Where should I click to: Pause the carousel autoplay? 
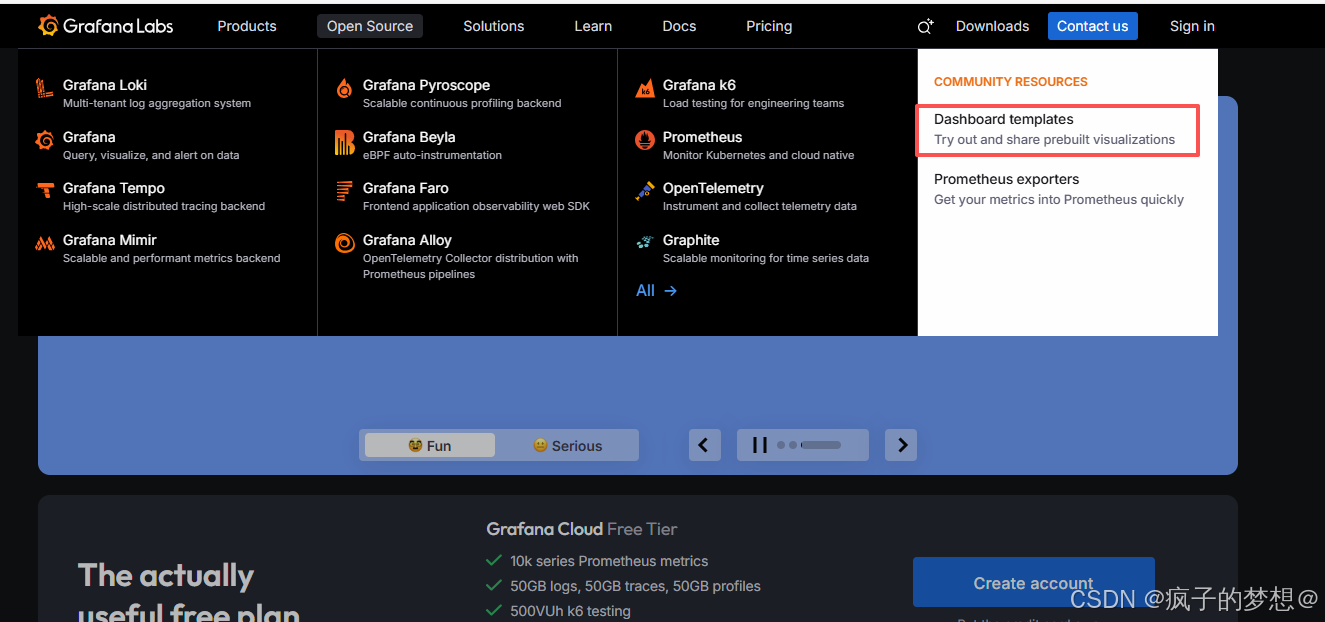click(760, 445)
